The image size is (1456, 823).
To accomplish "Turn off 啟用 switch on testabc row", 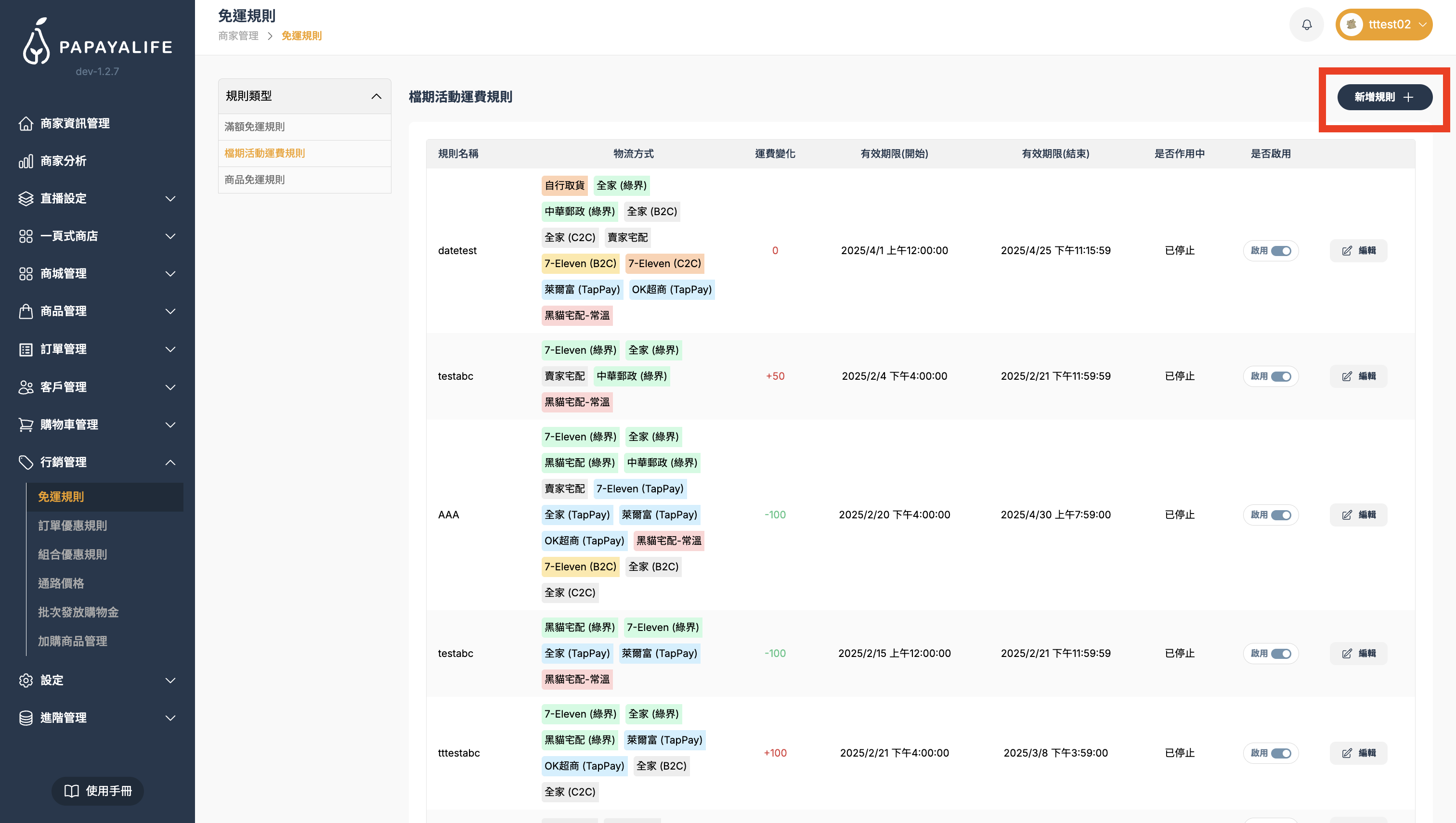I will tap(1281, 376).
